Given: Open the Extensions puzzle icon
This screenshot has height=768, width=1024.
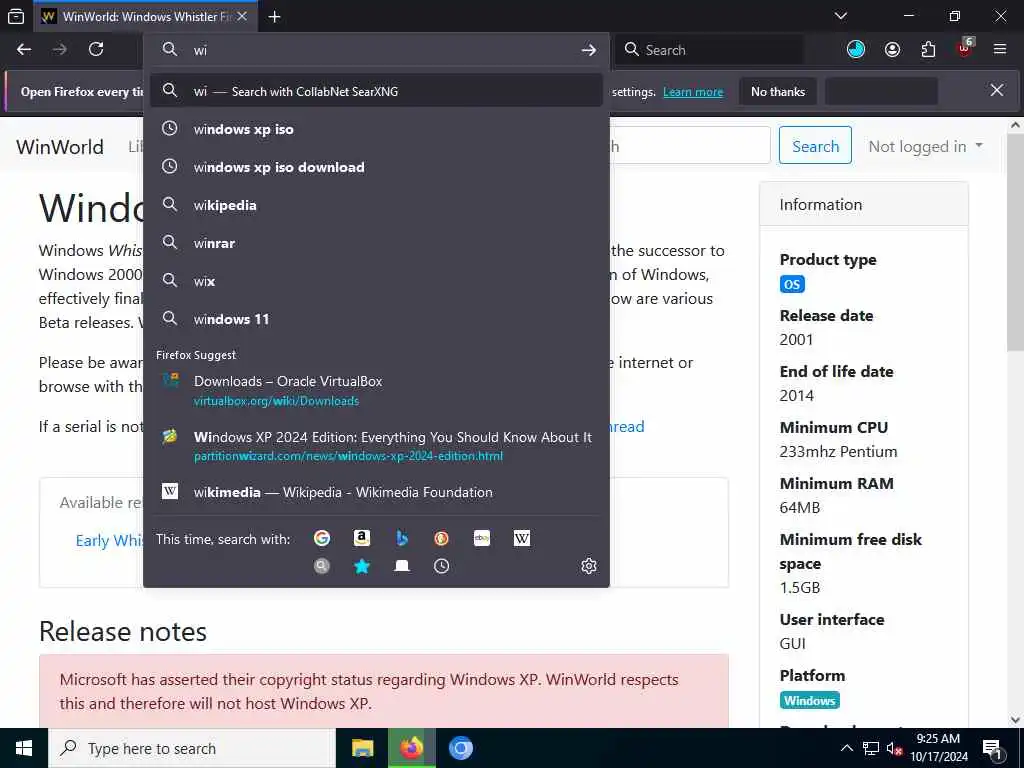Looking at the screenshot, I should 928,50.
